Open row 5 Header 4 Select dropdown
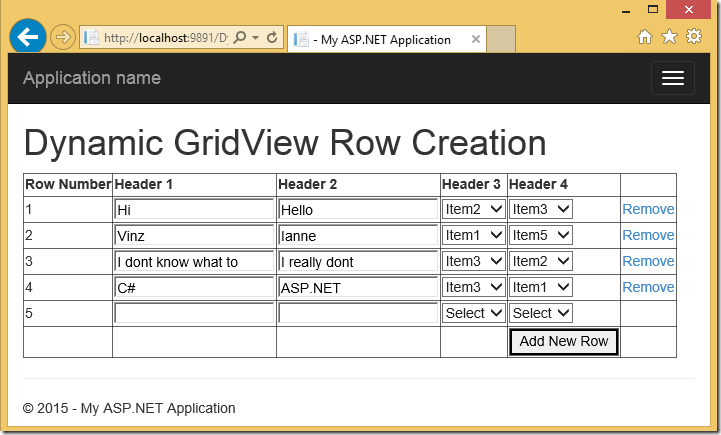Screen dimensions: 721x435 click(x=540, y=313)
